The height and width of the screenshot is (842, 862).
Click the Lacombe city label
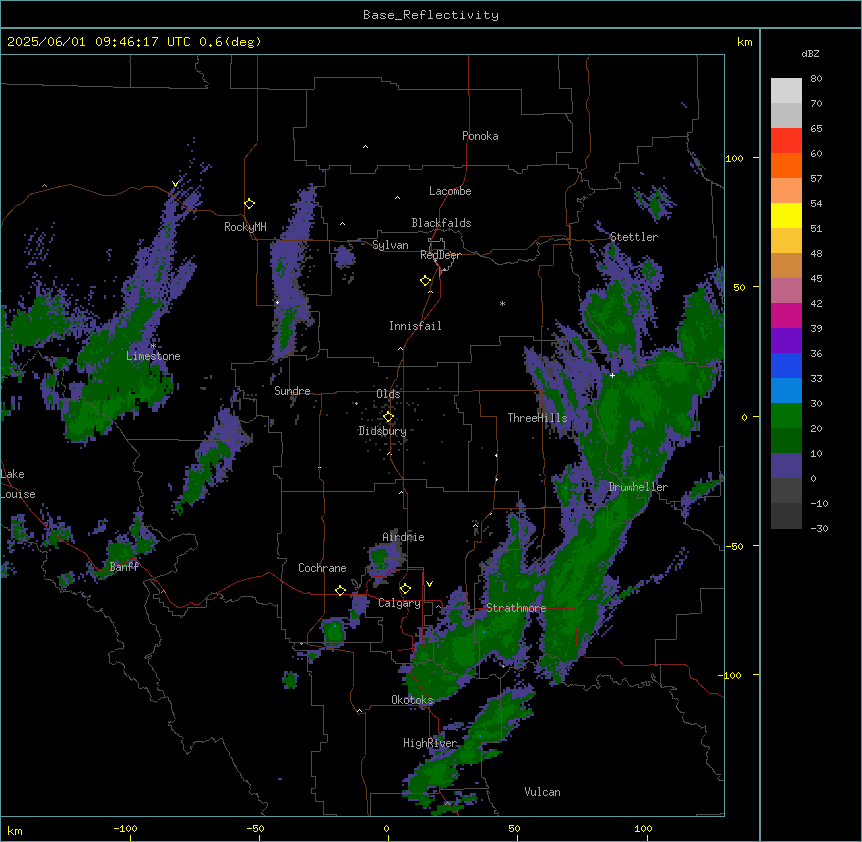[x=450, y=191]
